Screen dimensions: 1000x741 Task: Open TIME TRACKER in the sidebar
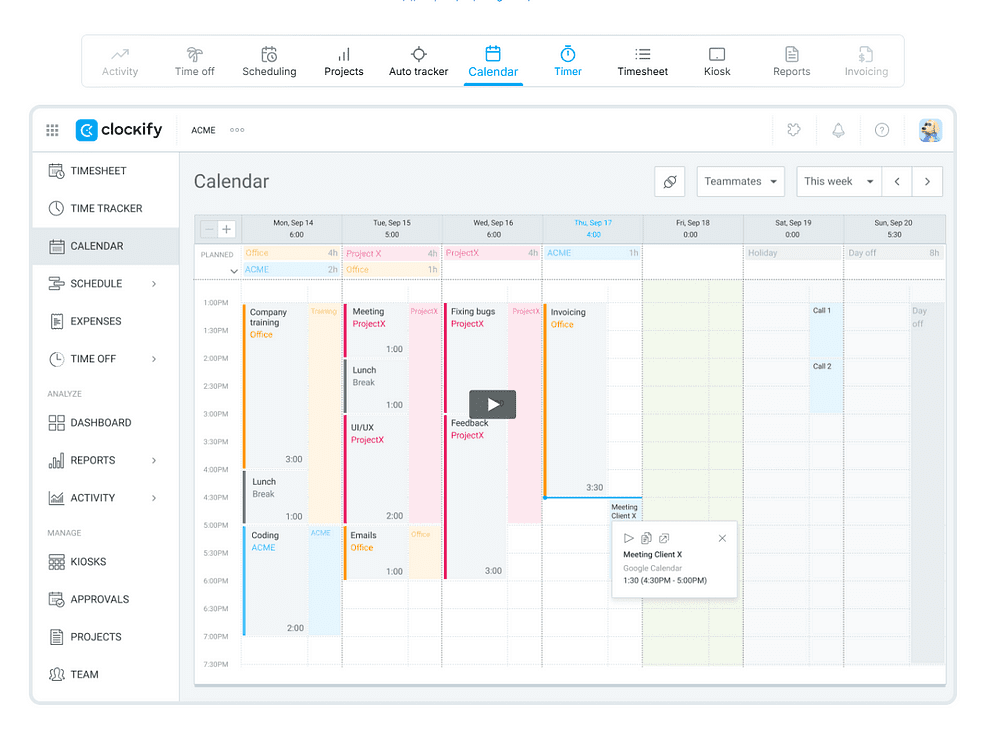pyautogui.click(x=105, y=209)
